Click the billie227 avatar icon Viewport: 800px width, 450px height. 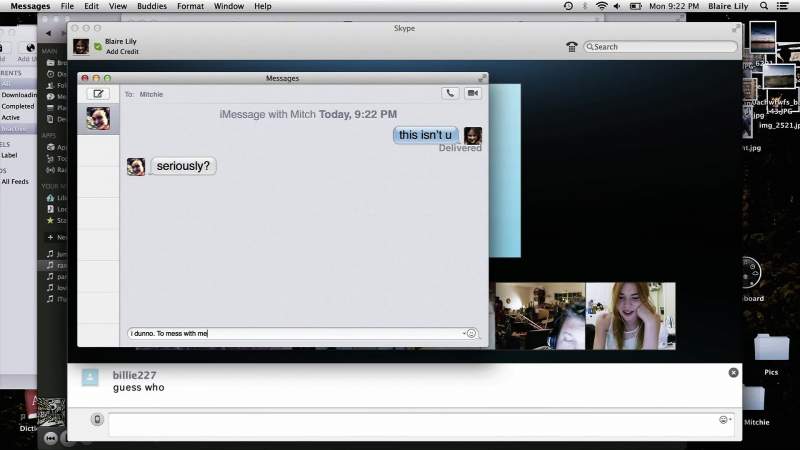[x=90, y=377]
